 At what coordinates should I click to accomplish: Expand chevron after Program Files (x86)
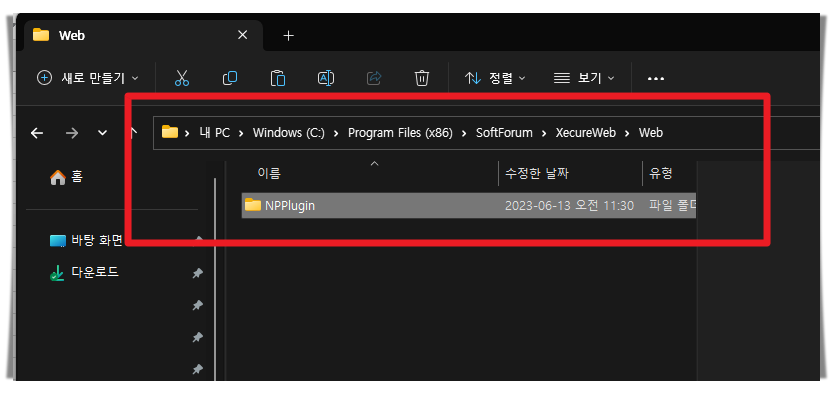pyautogui.click(x=464, y=133)
